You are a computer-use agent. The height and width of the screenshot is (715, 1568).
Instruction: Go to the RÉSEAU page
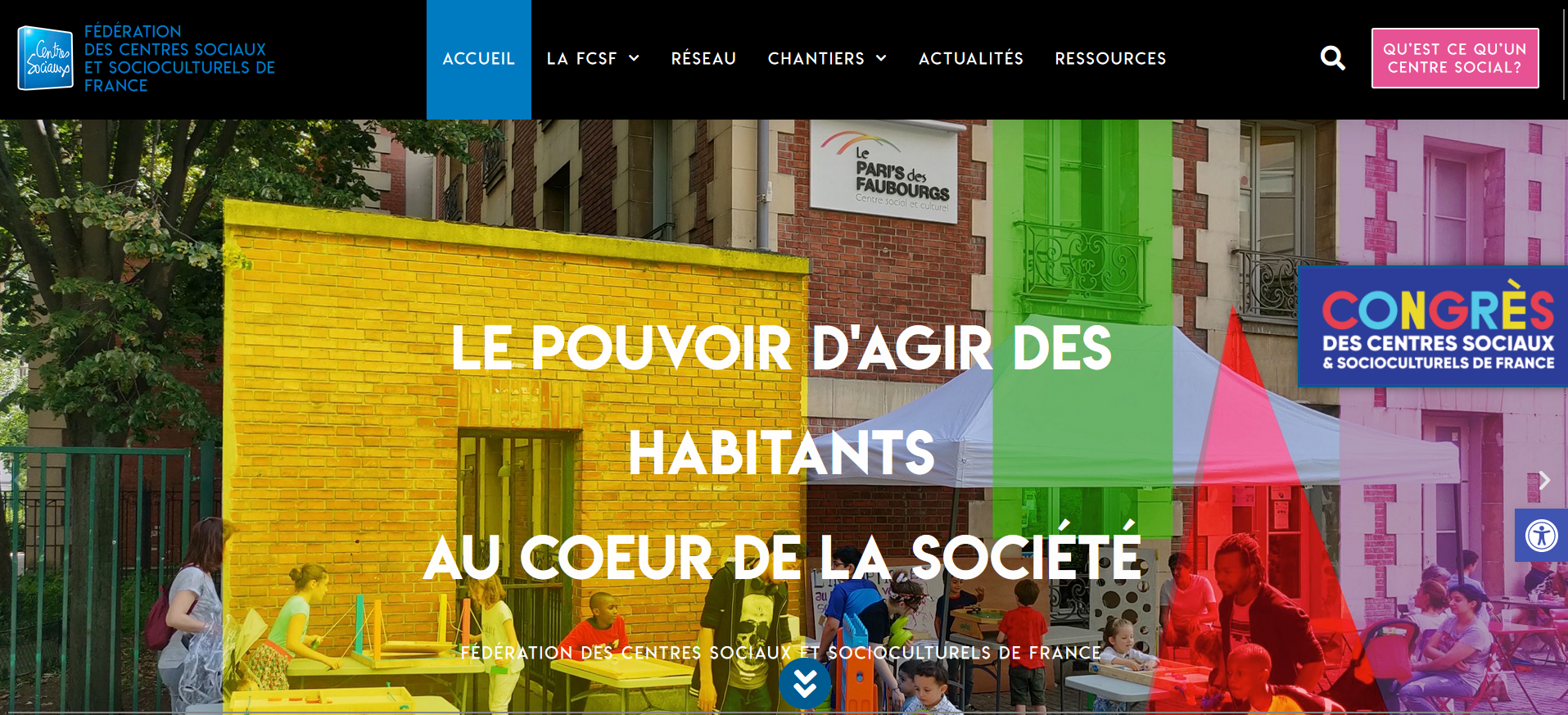[x=703, y=59]
